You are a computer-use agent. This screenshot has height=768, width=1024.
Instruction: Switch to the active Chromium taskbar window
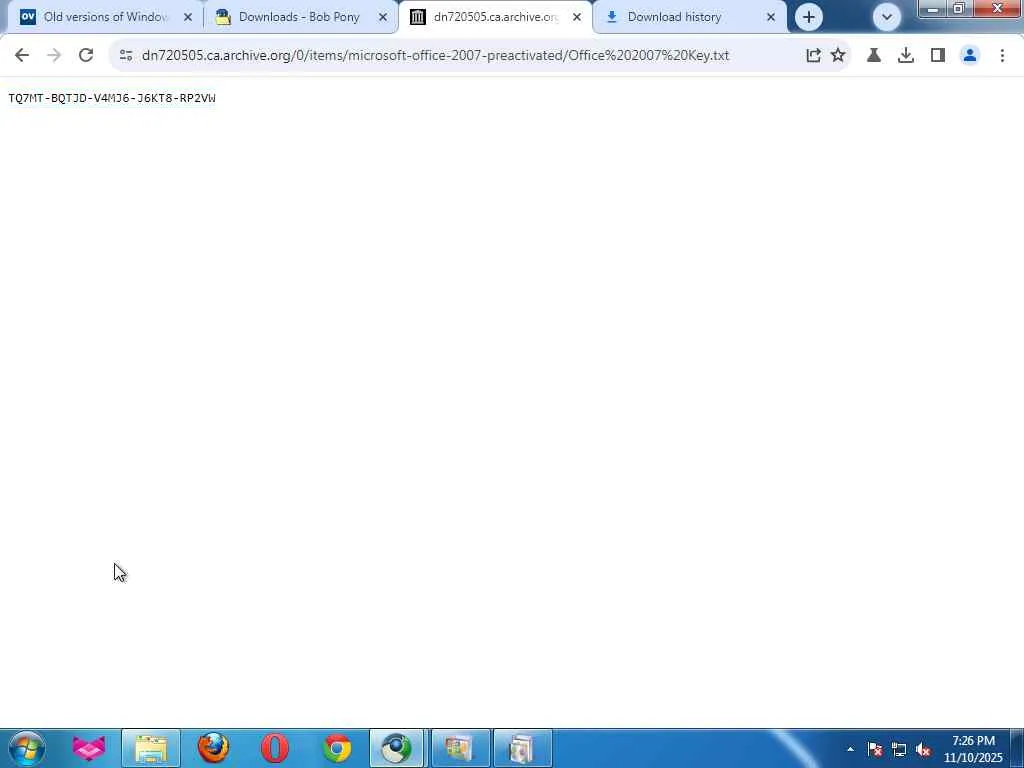click(x=397, y=748)
